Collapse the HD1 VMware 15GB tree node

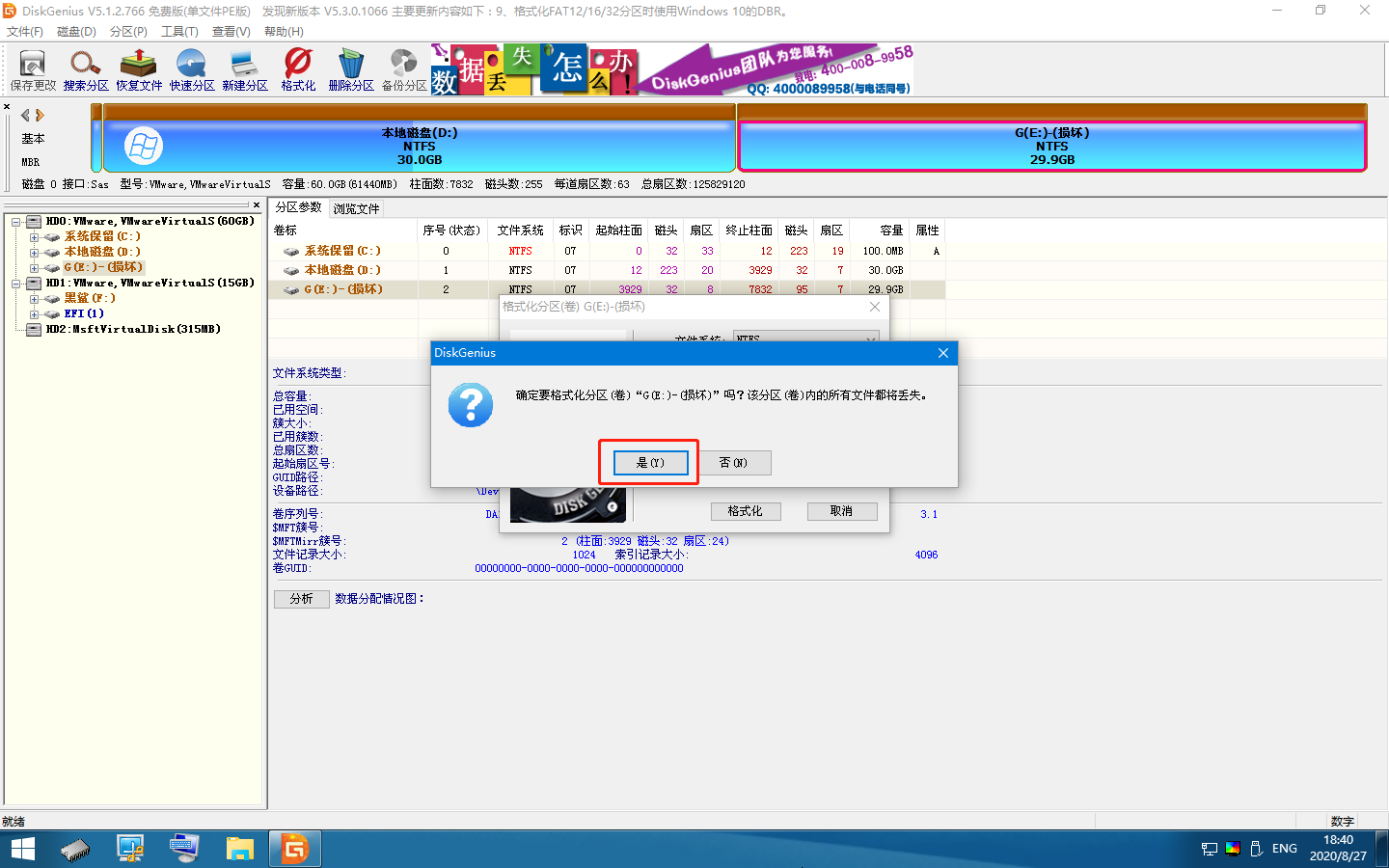16,284
